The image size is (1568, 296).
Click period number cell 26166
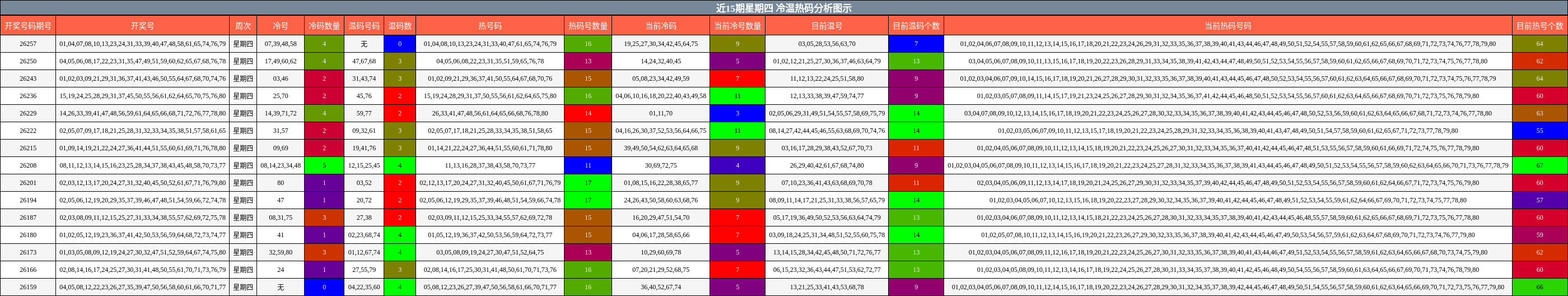pyautogui.click(x=28, y=269)
